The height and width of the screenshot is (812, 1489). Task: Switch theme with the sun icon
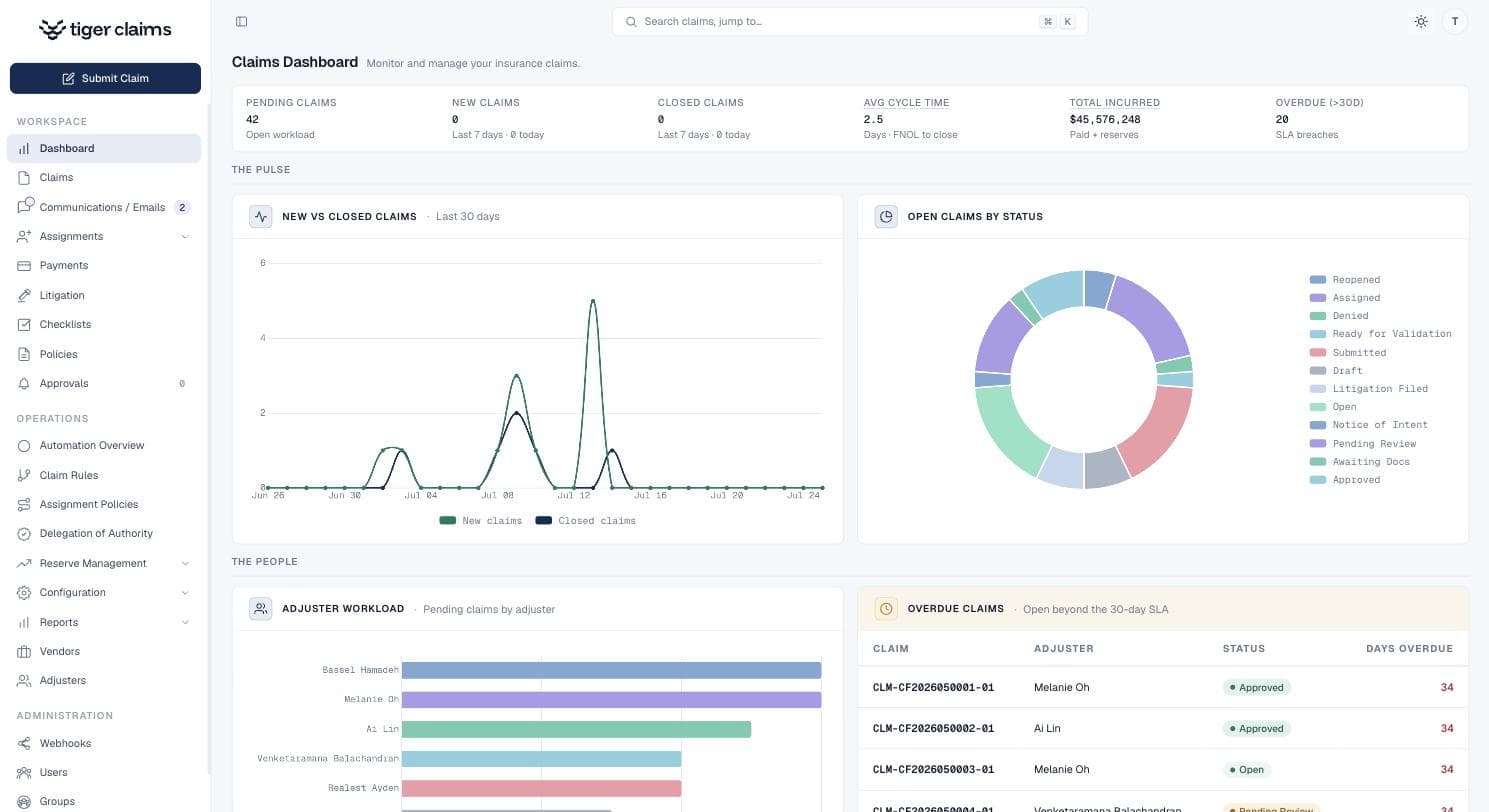click(x=1421, y=21)
